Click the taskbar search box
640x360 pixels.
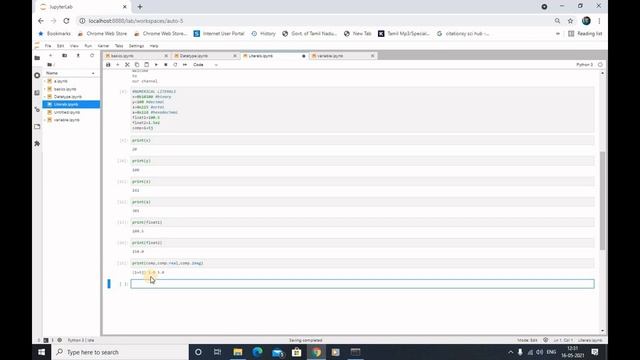coord(120,352)
